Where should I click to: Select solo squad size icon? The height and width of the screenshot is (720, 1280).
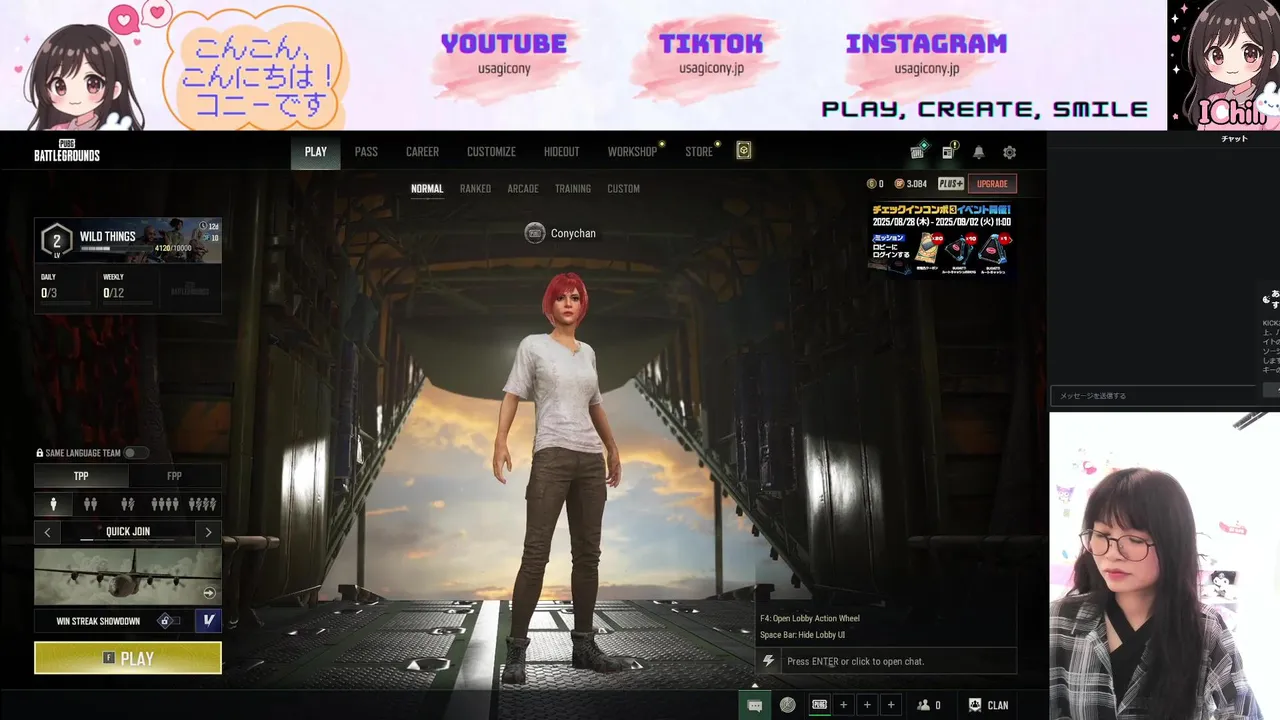pyautogui.click(x=54, y=504)
